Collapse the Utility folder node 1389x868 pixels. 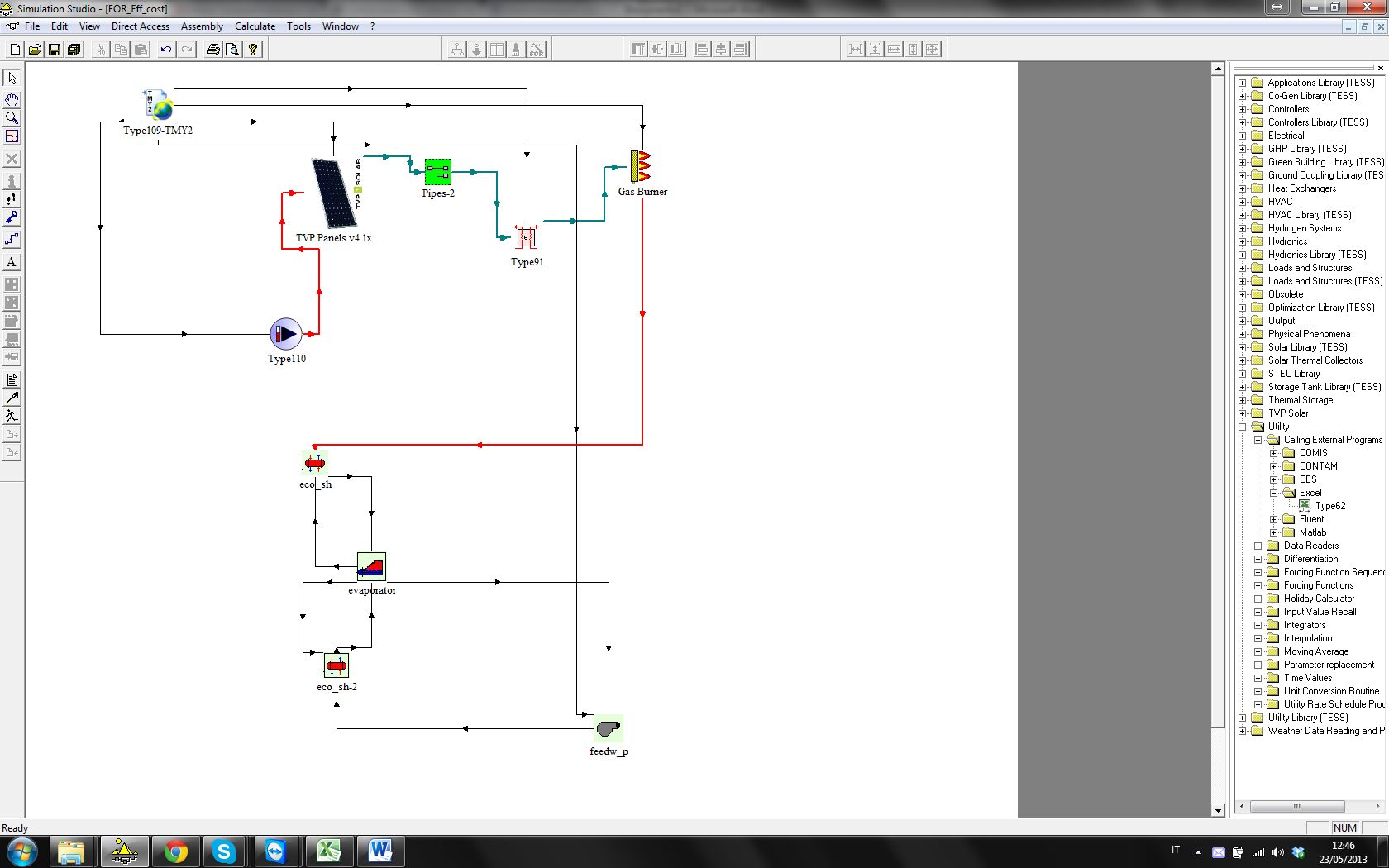(1242, 427)
